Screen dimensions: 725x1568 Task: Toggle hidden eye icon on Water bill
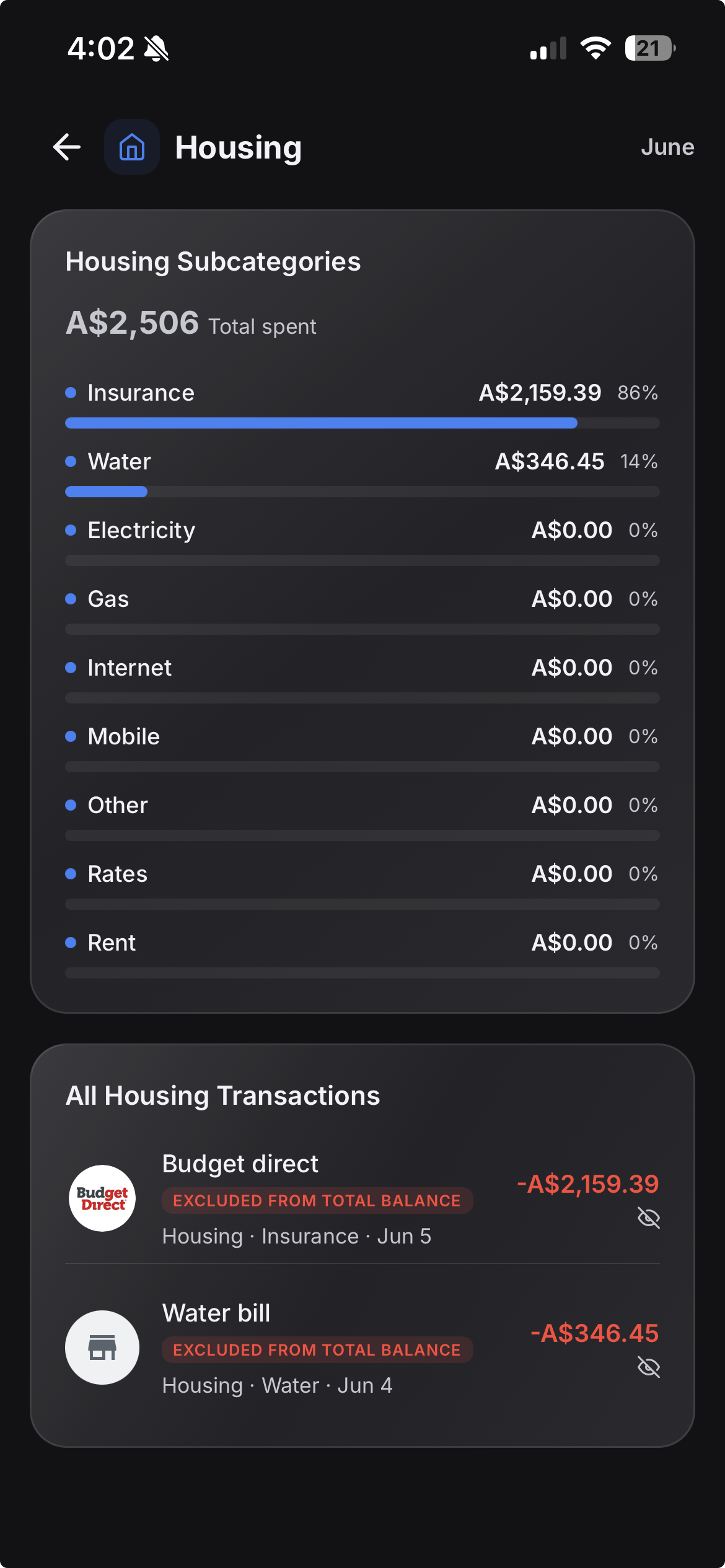[x=649, y=1367]
